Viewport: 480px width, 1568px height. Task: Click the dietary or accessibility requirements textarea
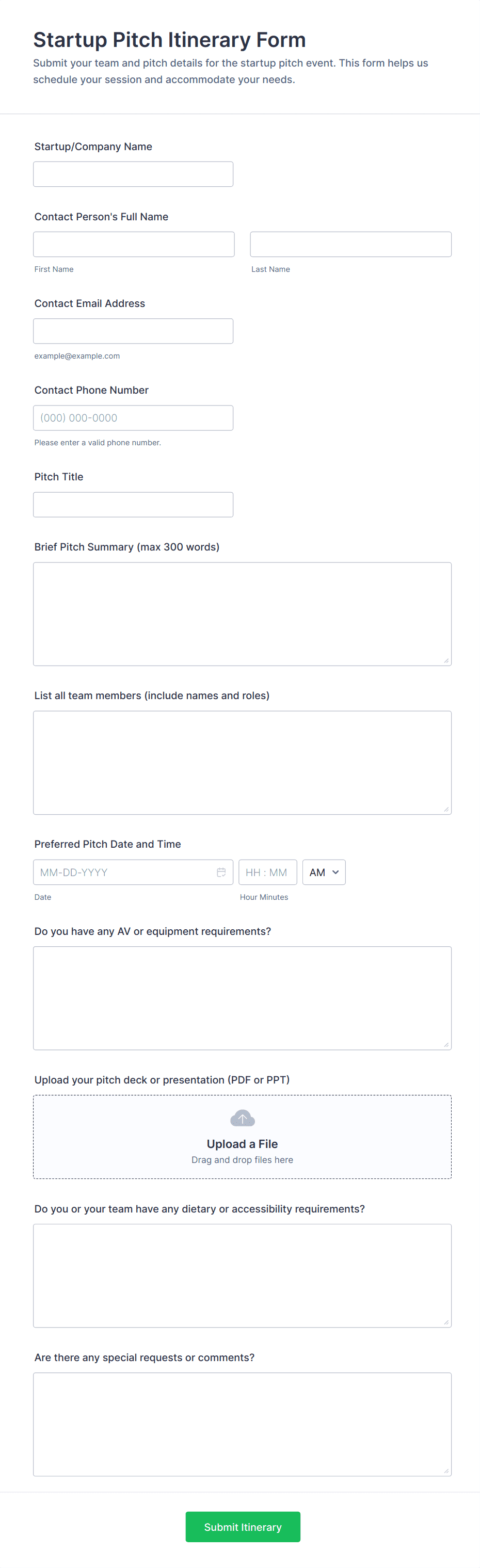coord(242,1275)
